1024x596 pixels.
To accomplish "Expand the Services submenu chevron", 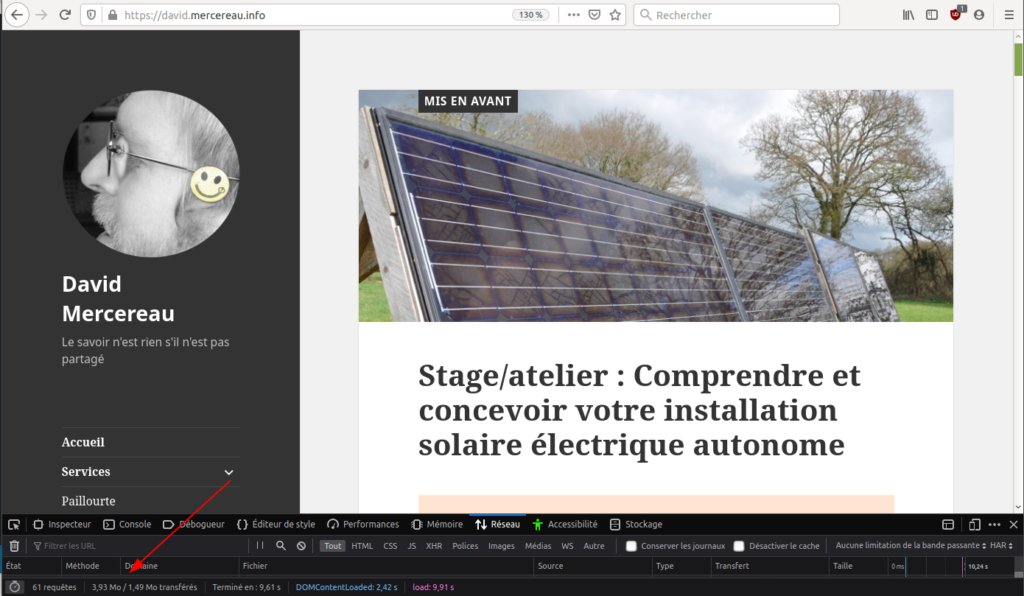I will pyautogui.click(x=229, y=472).
